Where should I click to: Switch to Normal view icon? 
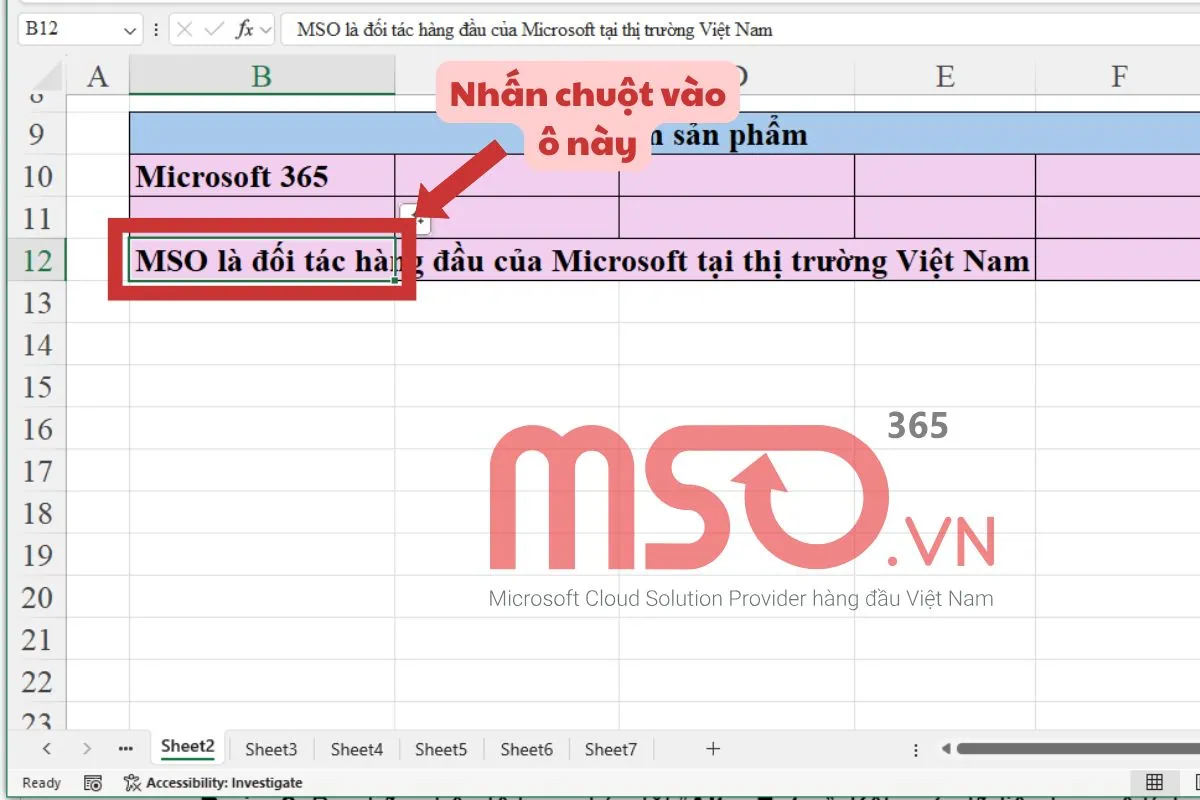[1154, 783]
